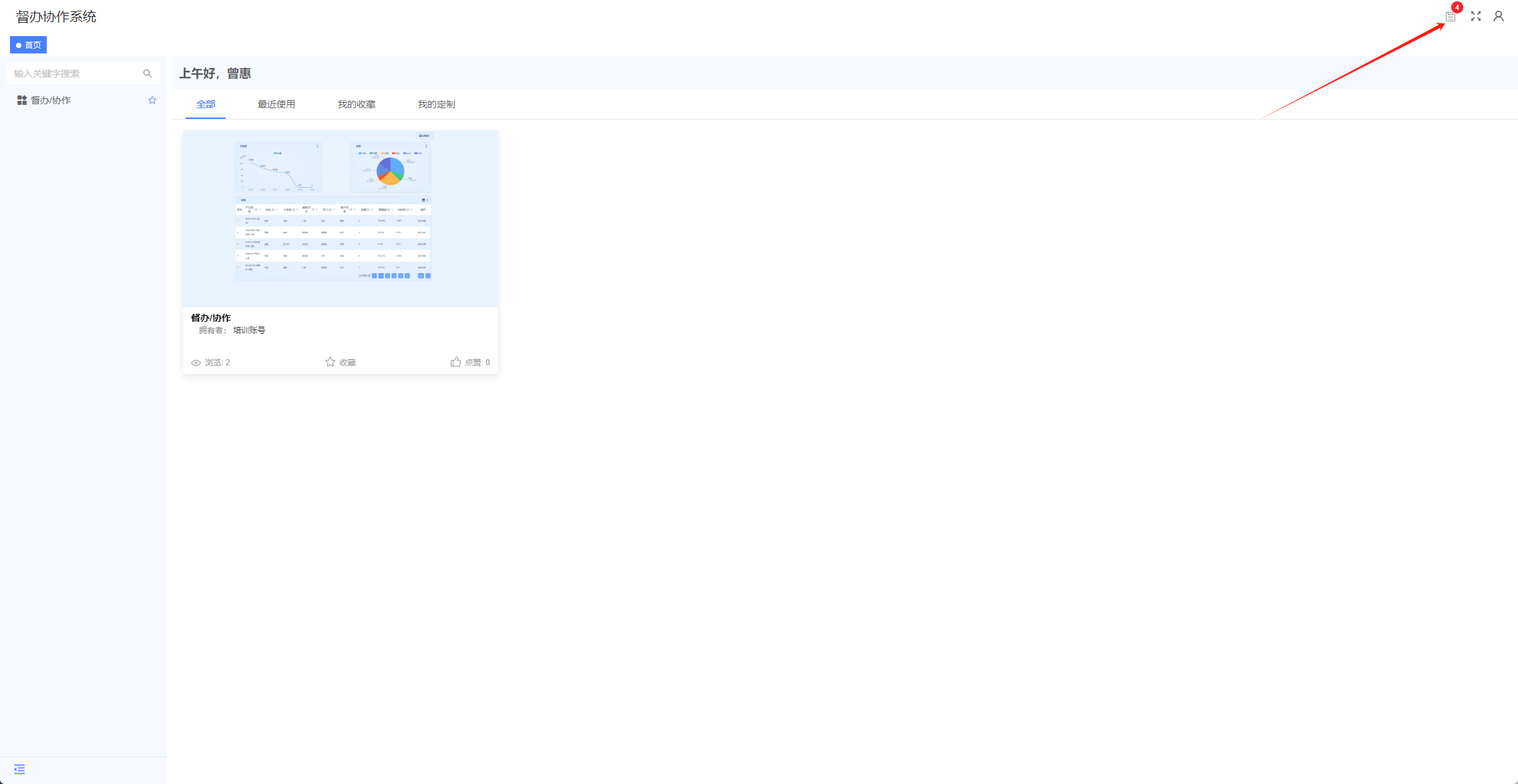
Task: Open the 我的定制 tab
Action: (x=436, y=104)
